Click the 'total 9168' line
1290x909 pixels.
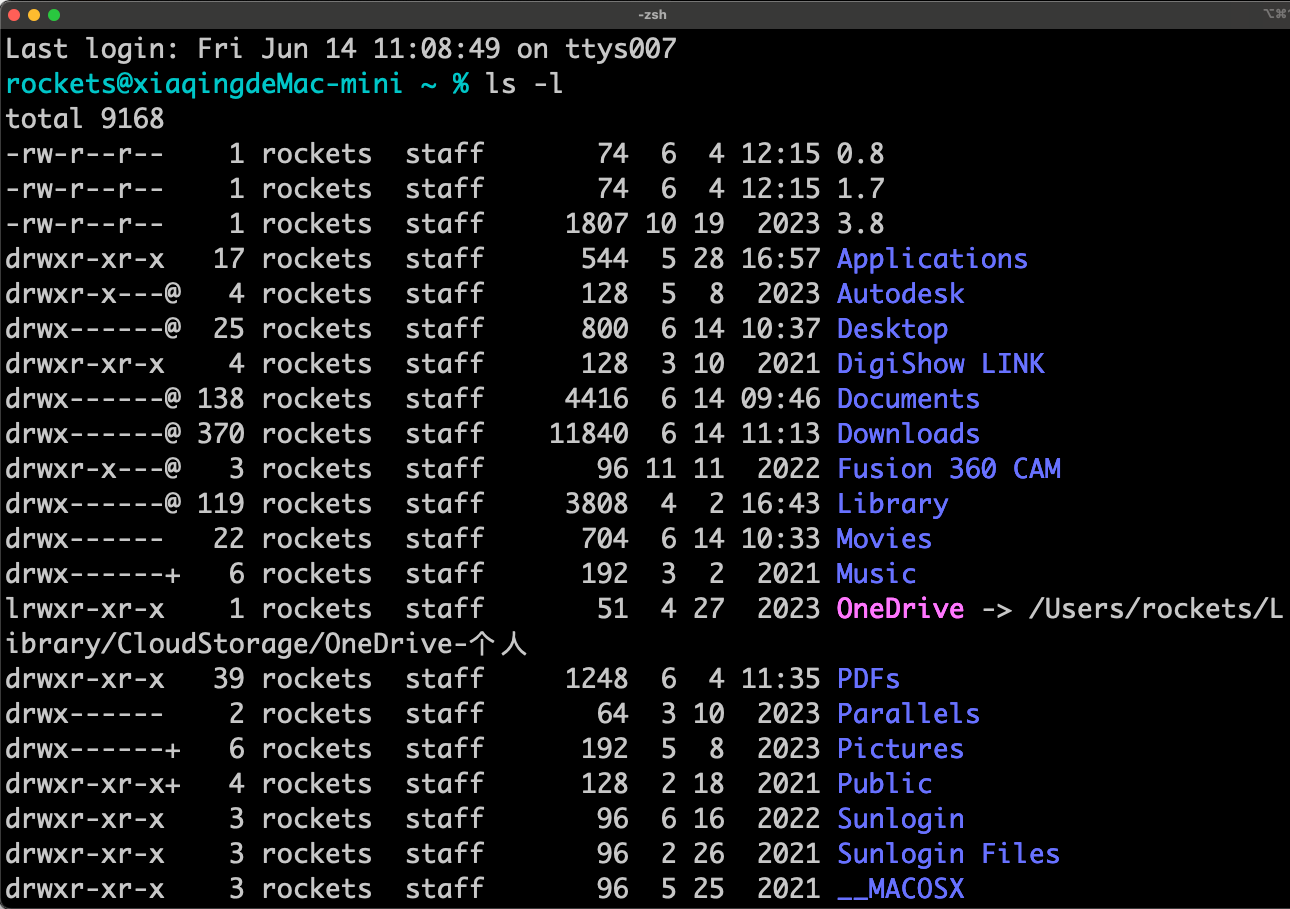tap(85, 118)
